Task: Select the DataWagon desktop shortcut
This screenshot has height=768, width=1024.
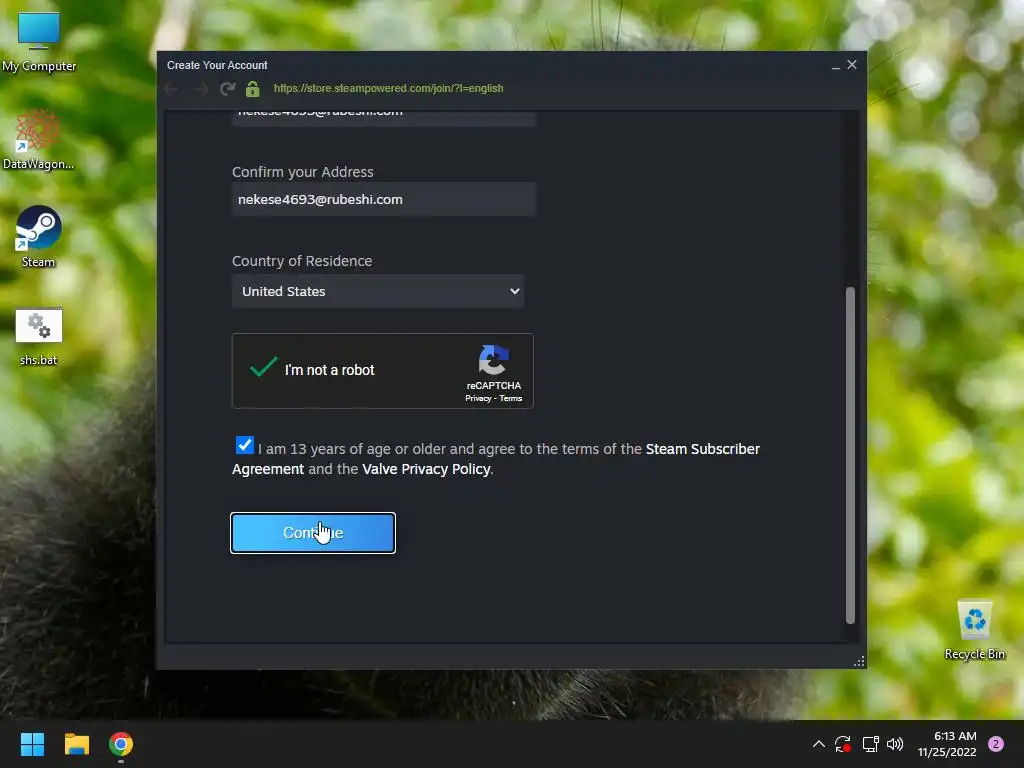Action: tap(38, 140)
